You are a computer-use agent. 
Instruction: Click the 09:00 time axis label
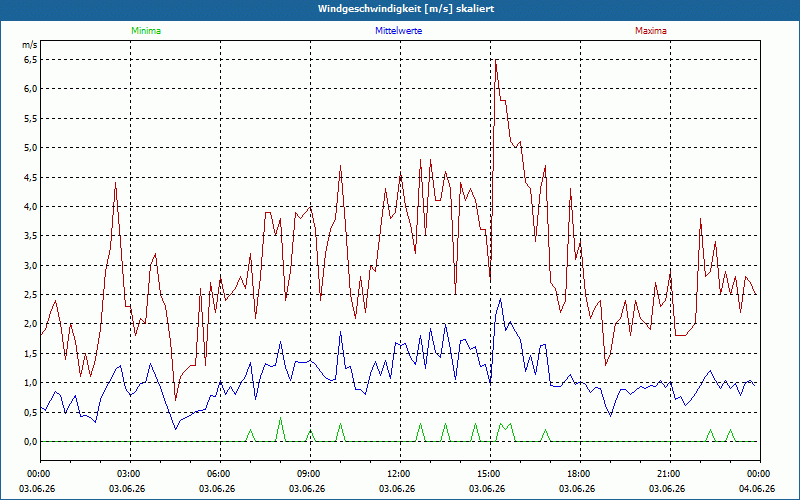[310, 474]
